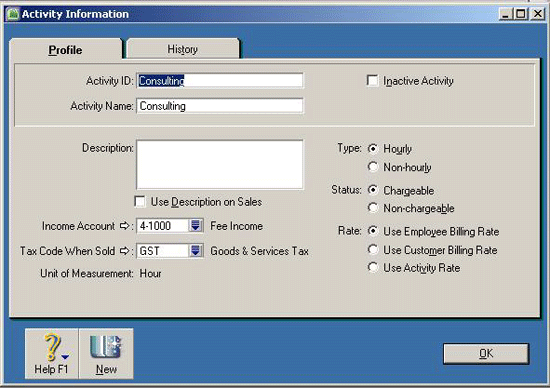
Task: Click in the Description text box
Action: pos(220,165)
